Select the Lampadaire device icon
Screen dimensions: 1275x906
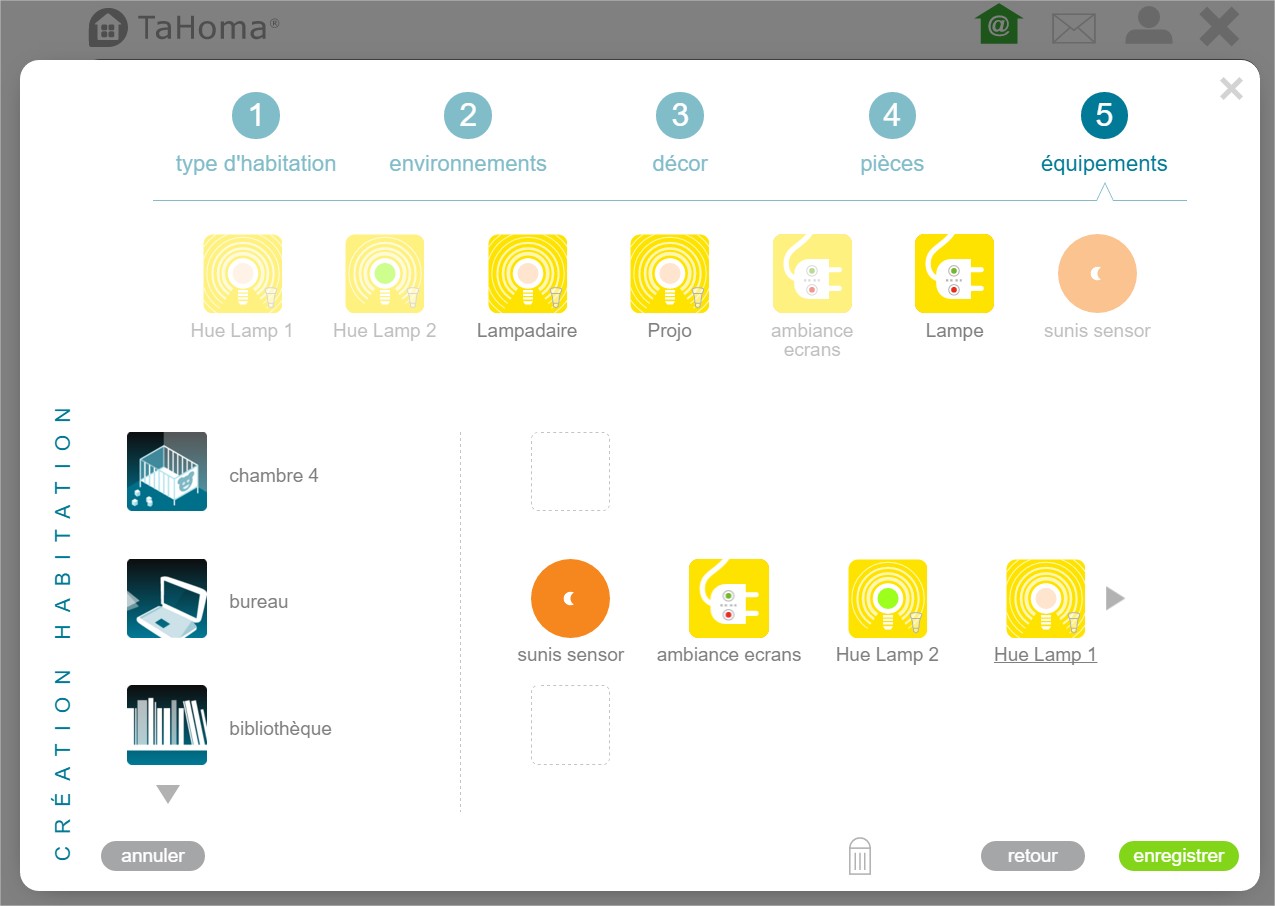click(527, 274)
